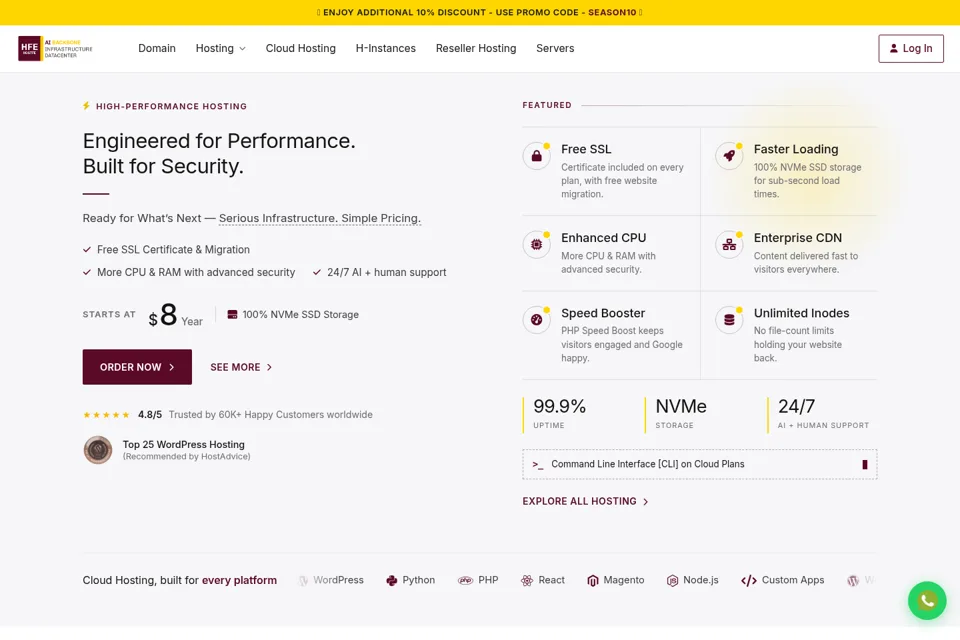This screenshot has width=960, height=640.
Task: Click the Custom Apps code icon
Action: click(749, 581)
